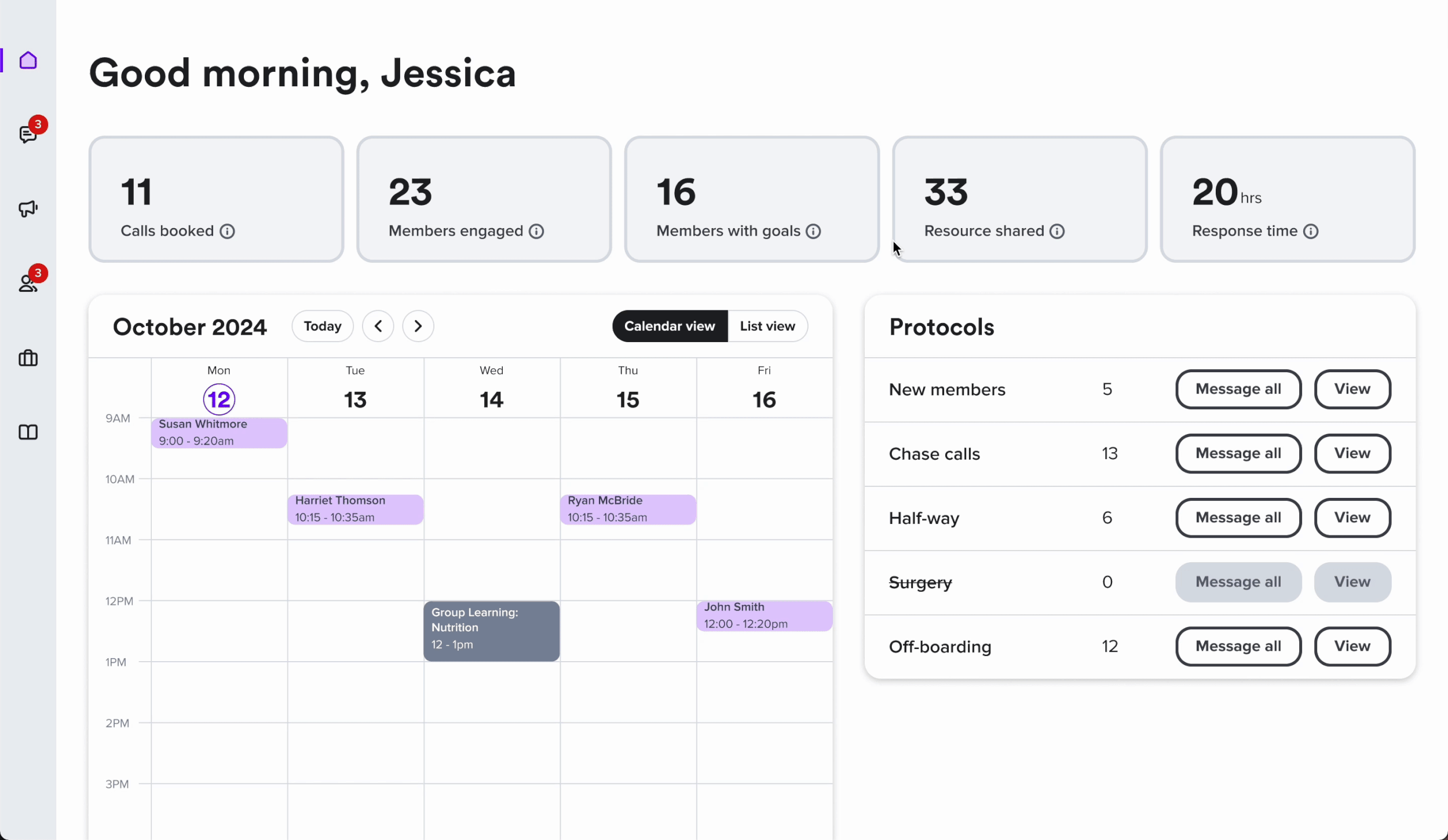Click View for the Off-boarding protocol

[x=1352, y=646]
